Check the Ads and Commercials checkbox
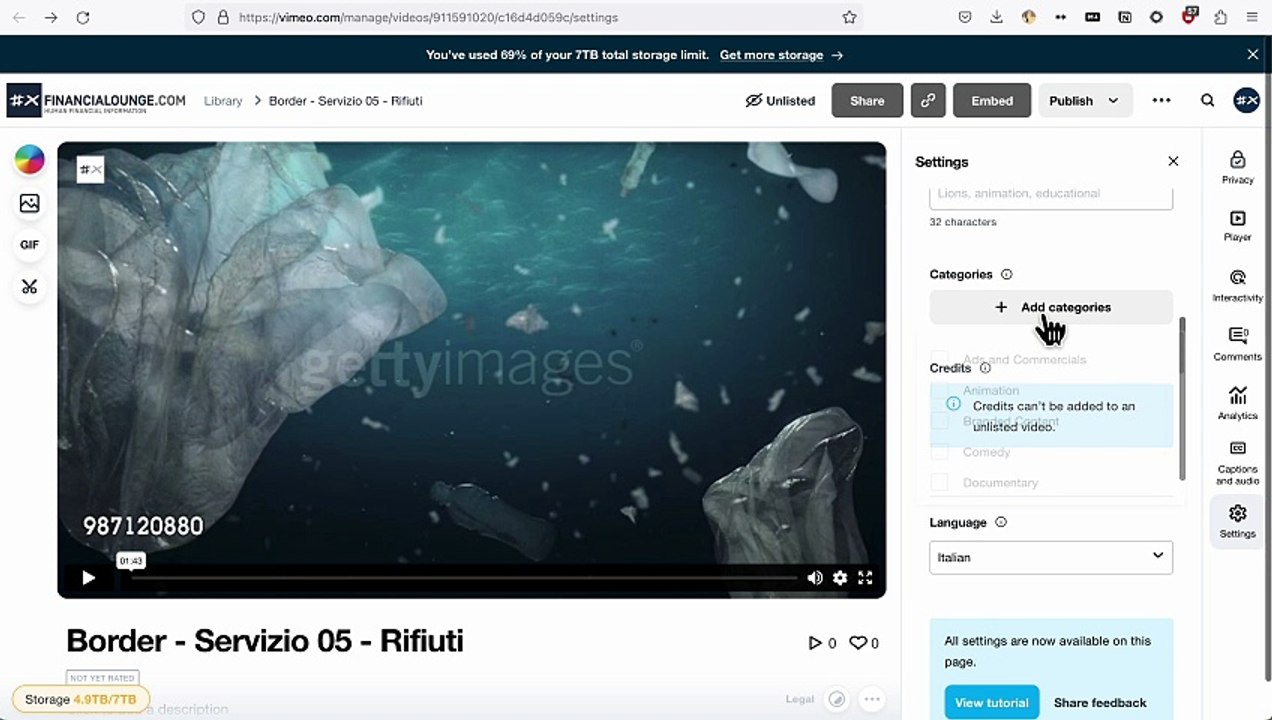This screenshot has width=1272, height=720. coord(939,358)
